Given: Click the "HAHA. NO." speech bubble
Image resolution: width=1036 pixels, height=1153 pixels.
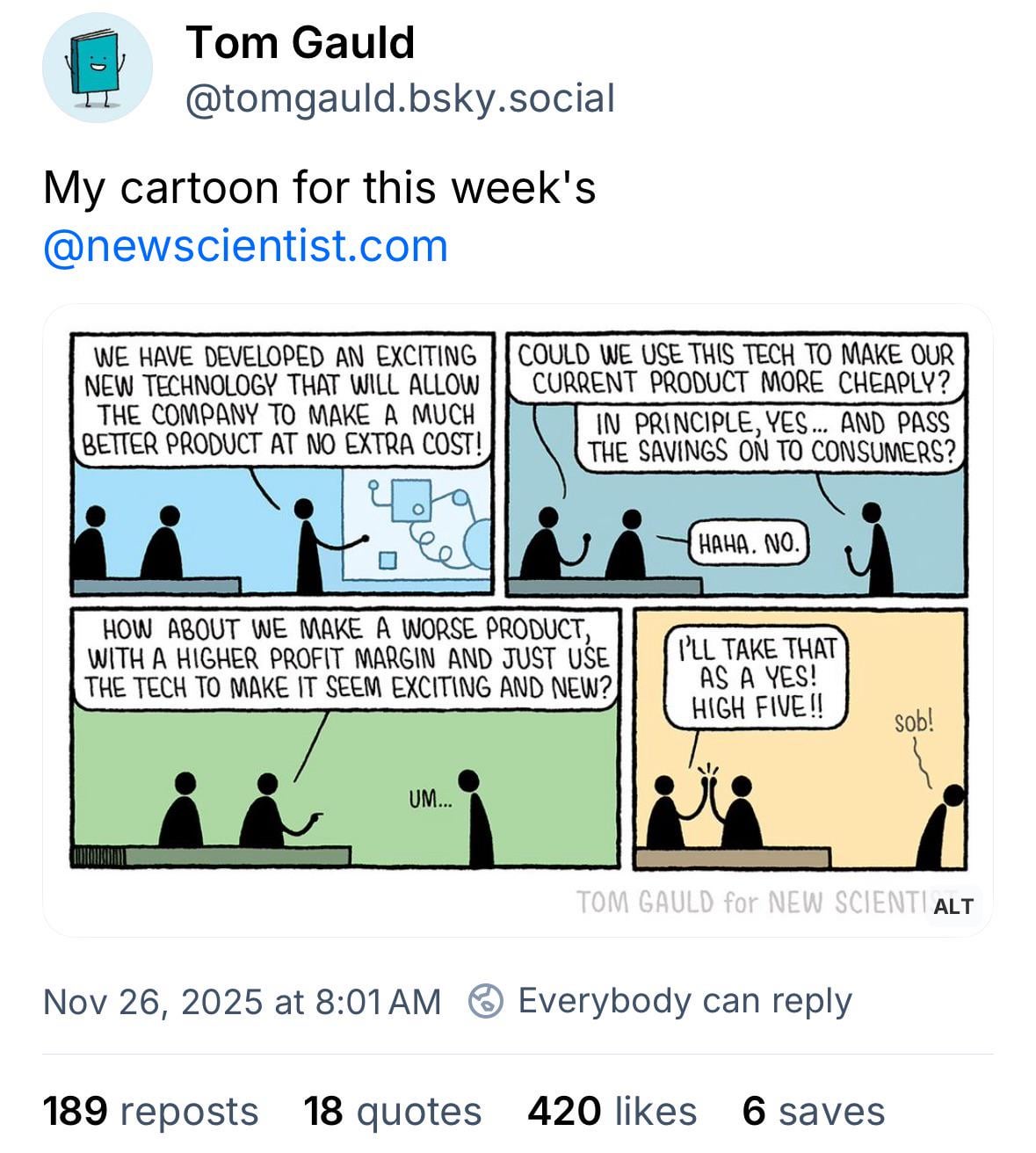Looking at the screenshot, I should (x=749, y=545).
